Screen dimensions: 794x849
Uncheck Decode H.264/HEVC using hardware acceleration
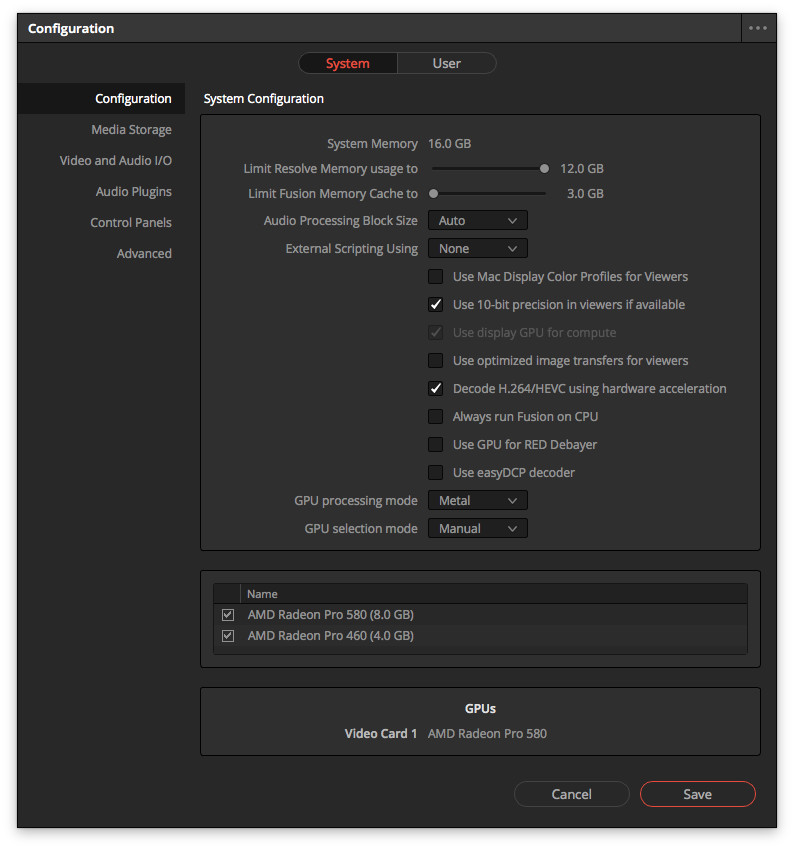click(x=435, y=389)
